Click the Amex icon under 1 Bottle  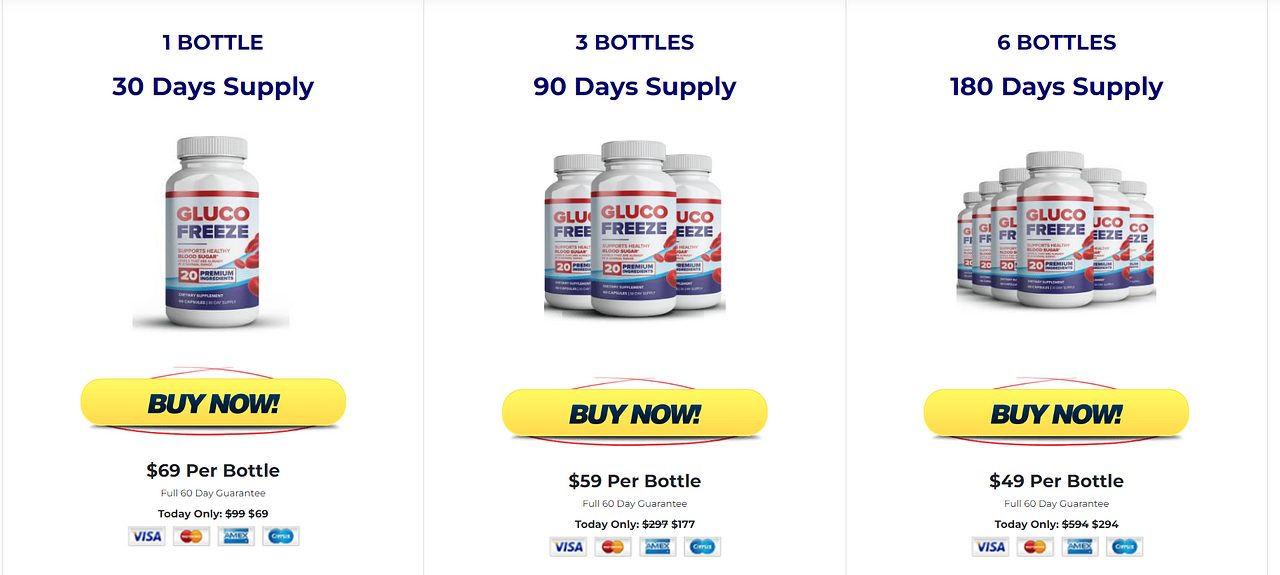(236, 536)
